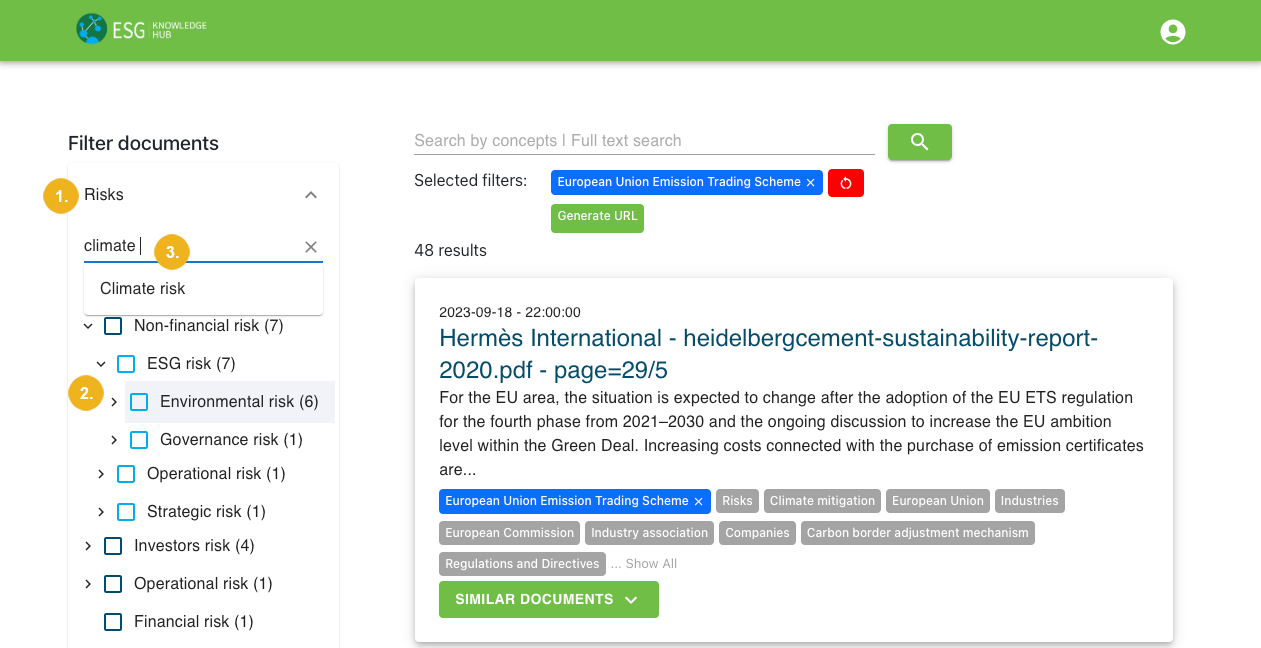Enable the Financial risk checkbox
The image size is (1261, 648).
pos(114,622)
